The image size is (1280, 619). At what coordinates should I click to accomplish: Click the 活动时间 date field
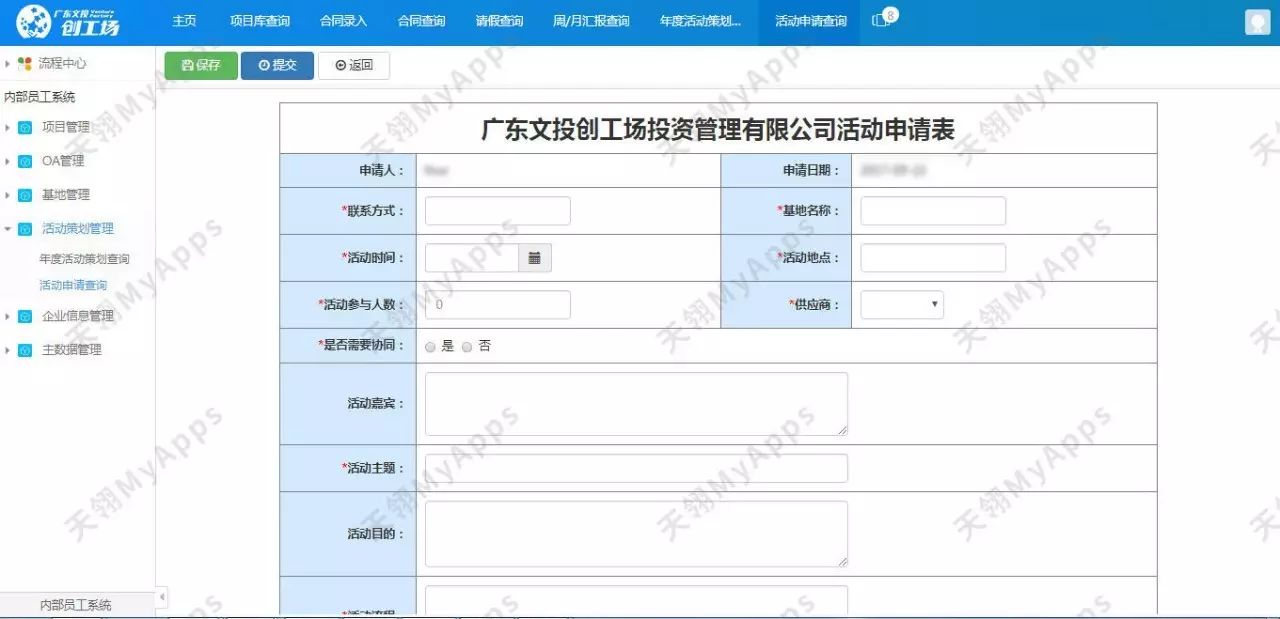472,258
